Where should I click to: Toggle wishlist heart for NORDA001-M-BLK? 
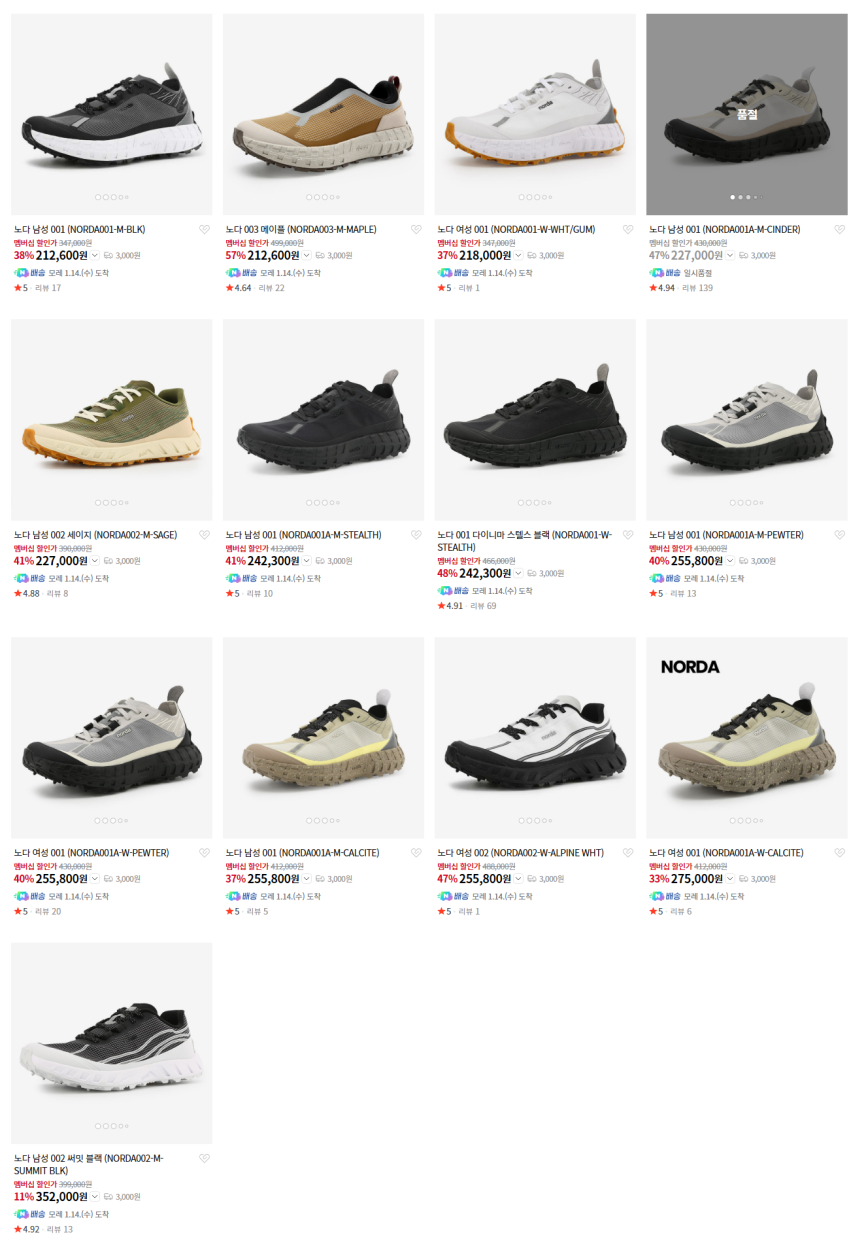pyautogui.click(x=204, y=230)
